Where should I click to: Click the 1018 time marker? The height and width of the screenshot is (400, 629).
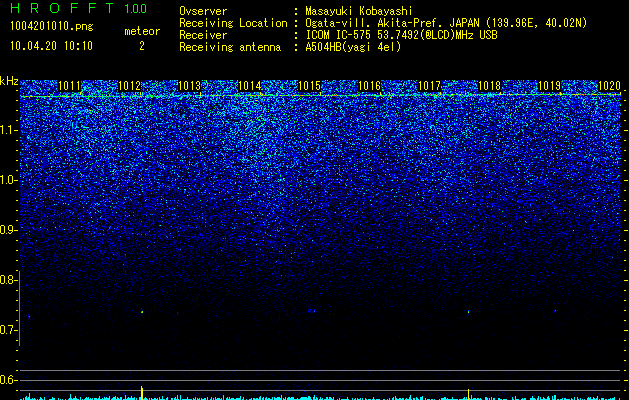point(490,86)
